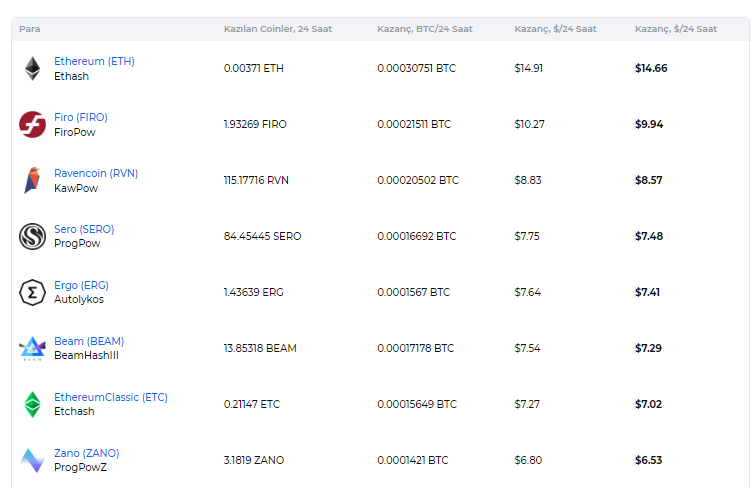
Task: Click the Ergo sigma logo icon
Action: click(x=32, y=292)
